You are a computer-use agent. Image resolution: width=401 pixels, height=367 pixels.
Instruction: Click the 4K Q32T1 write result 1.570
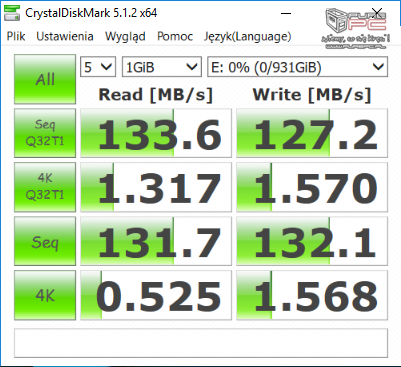312,187
